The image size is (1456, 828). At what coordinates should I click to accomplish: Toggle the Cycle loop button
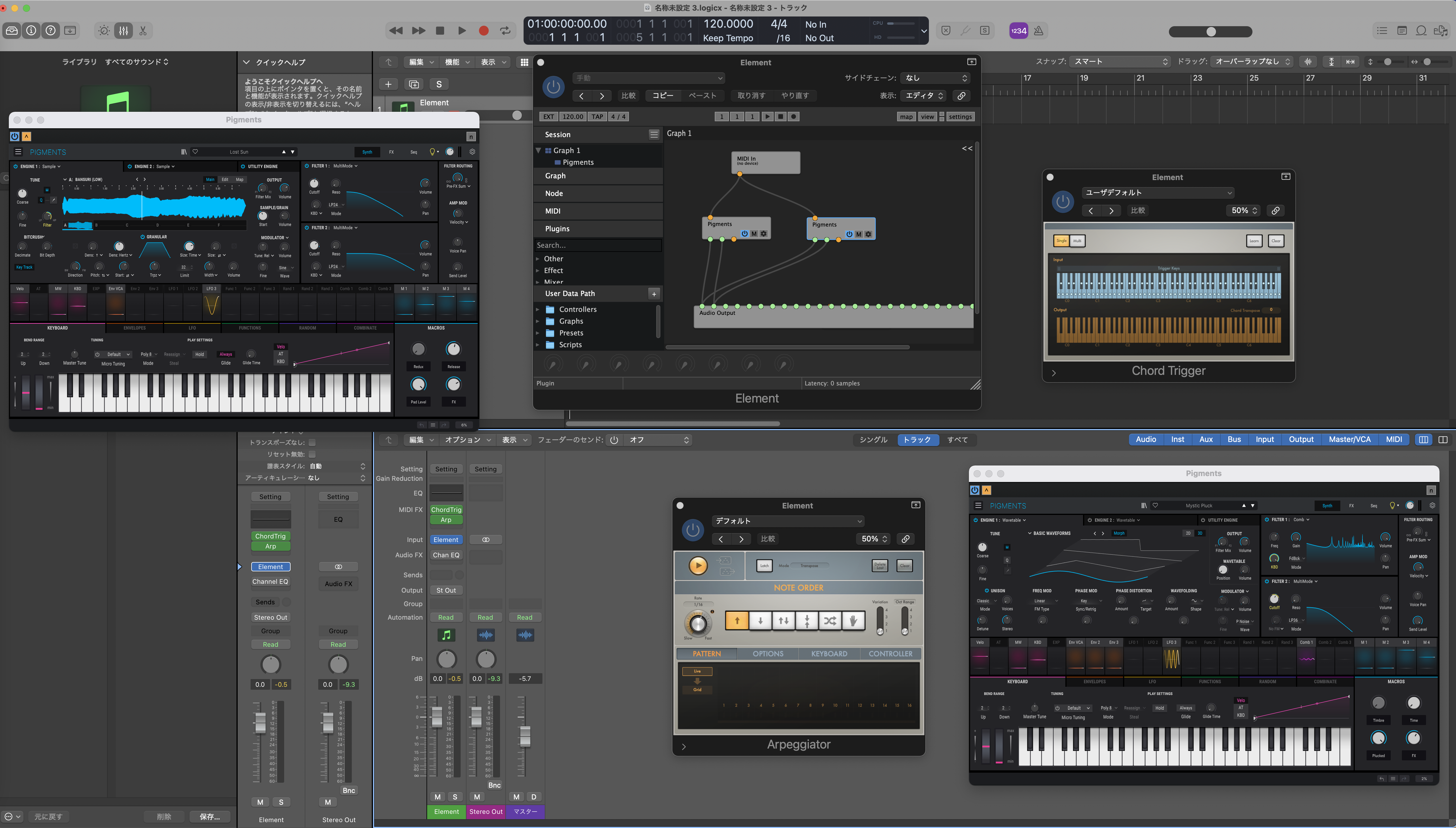tap(505, 31)
